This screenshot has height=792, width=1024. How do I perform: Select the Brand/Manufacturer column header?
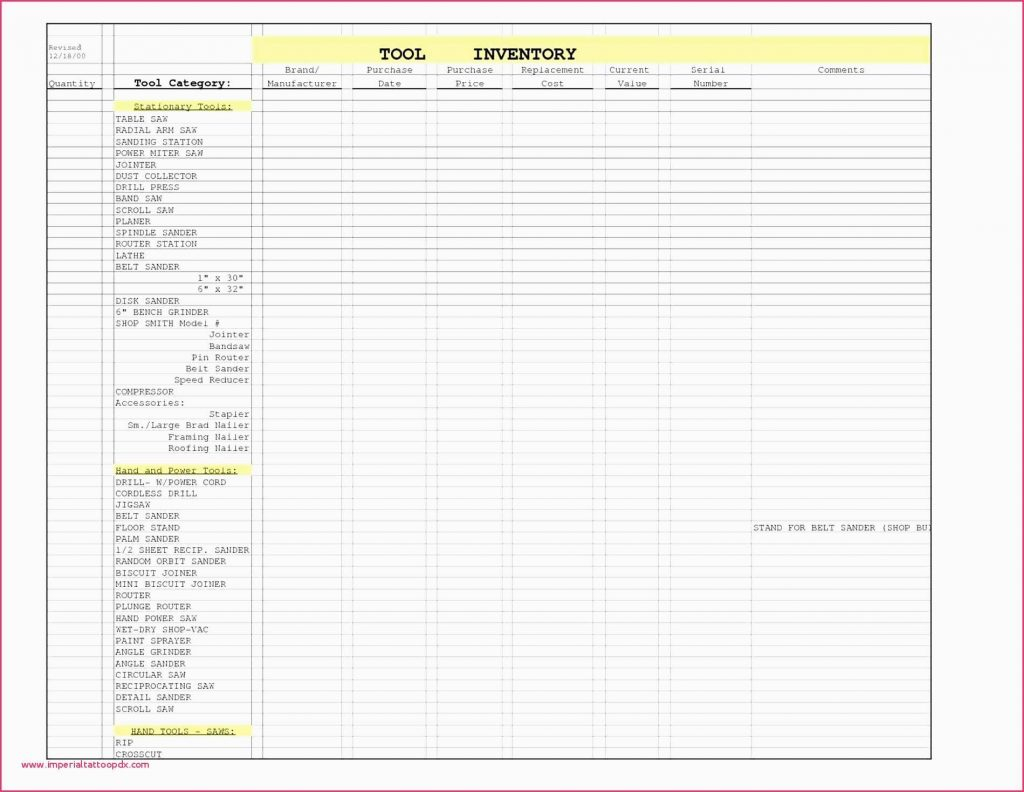[x=302, y=76]
